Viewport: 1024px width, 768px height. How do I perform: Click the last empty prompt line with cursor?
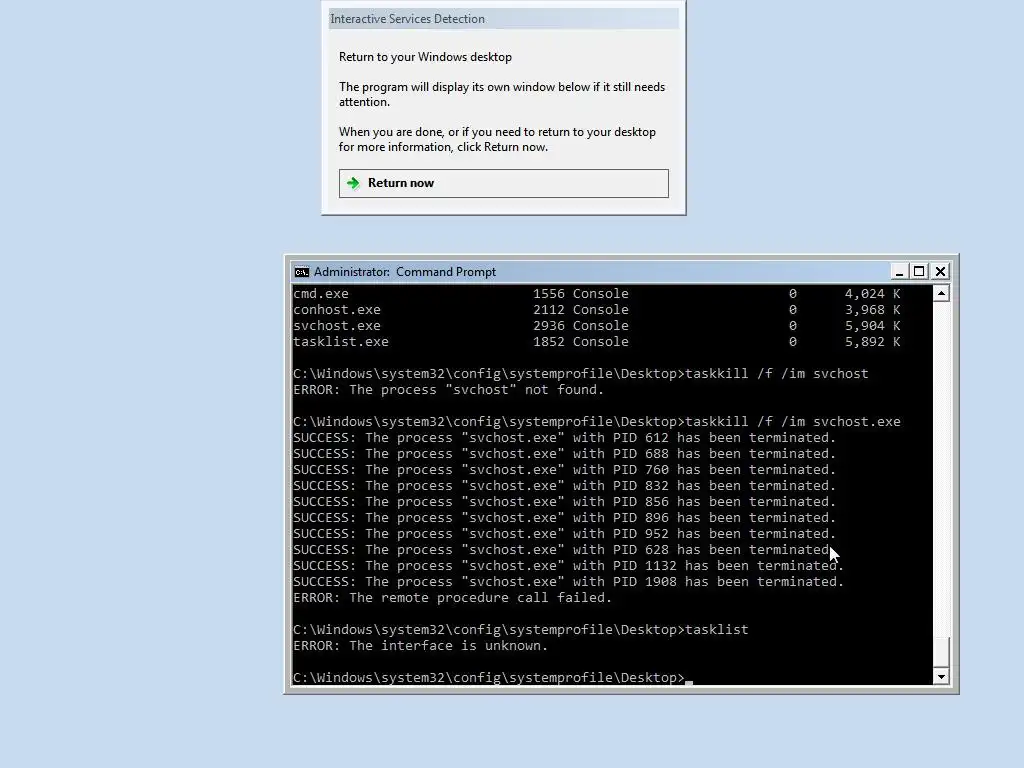493,678
